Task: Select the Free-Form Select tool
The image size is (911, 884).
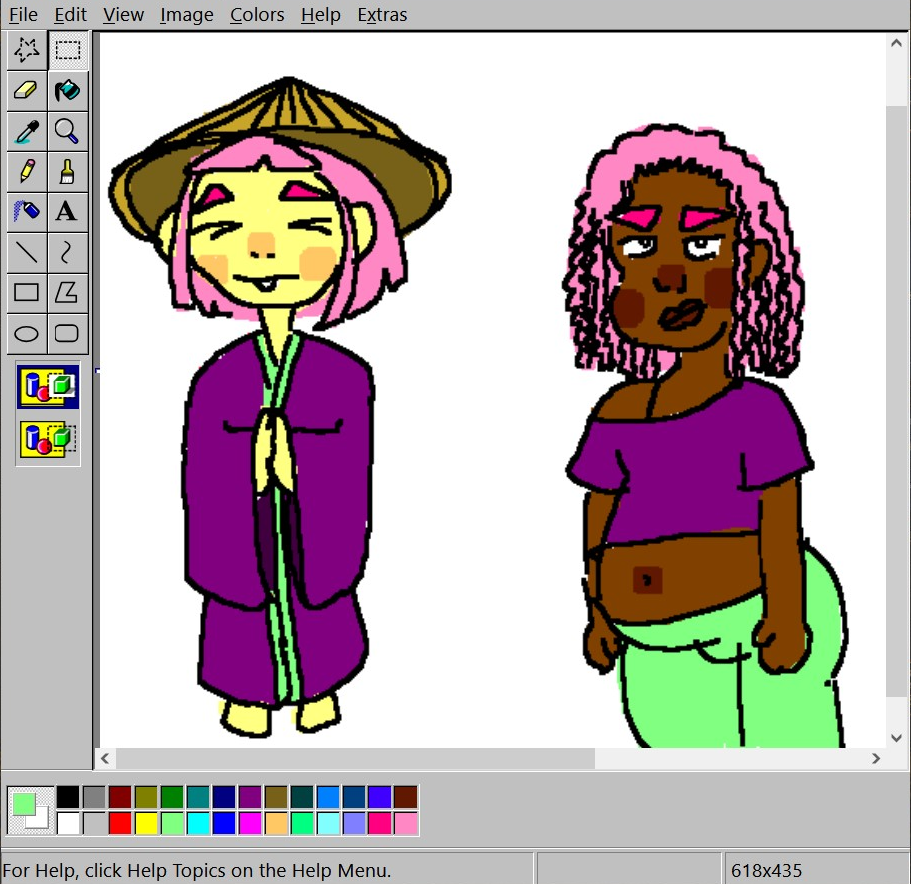Action: pos(27,50)
